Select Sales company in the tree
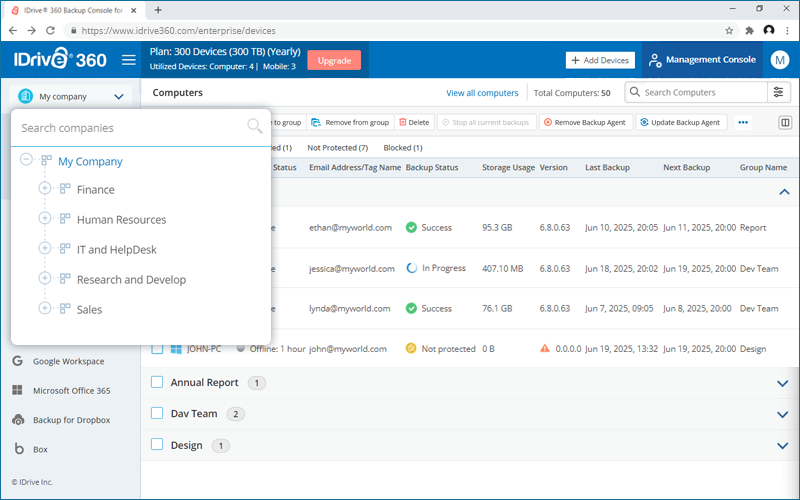Image resolution: width=800 pixels, height=500 pixels. click(x=89, y=309)
